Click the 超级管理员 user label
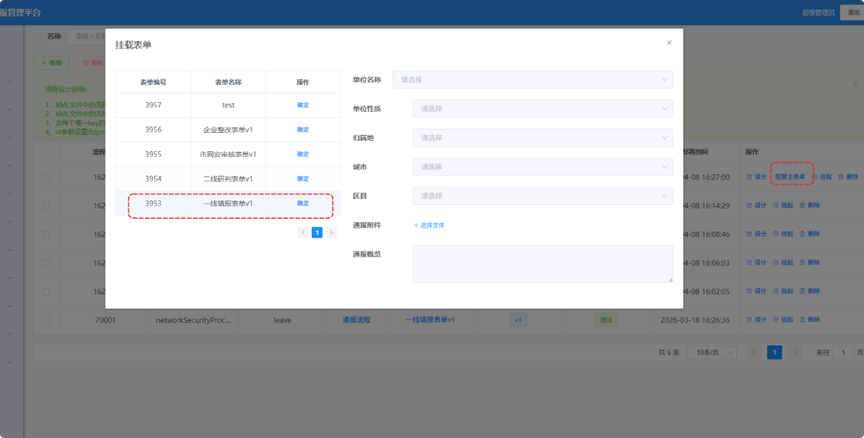 [818, 13]
